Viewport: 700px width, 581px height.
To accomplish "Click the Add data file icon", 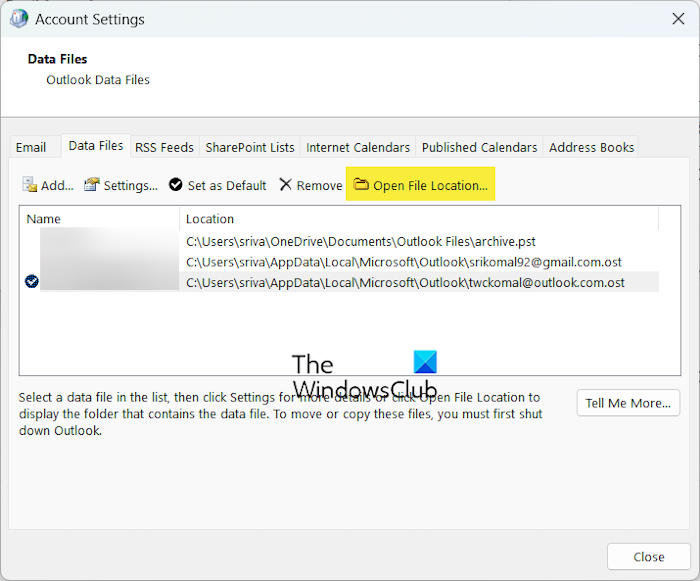I will (29, 184).
